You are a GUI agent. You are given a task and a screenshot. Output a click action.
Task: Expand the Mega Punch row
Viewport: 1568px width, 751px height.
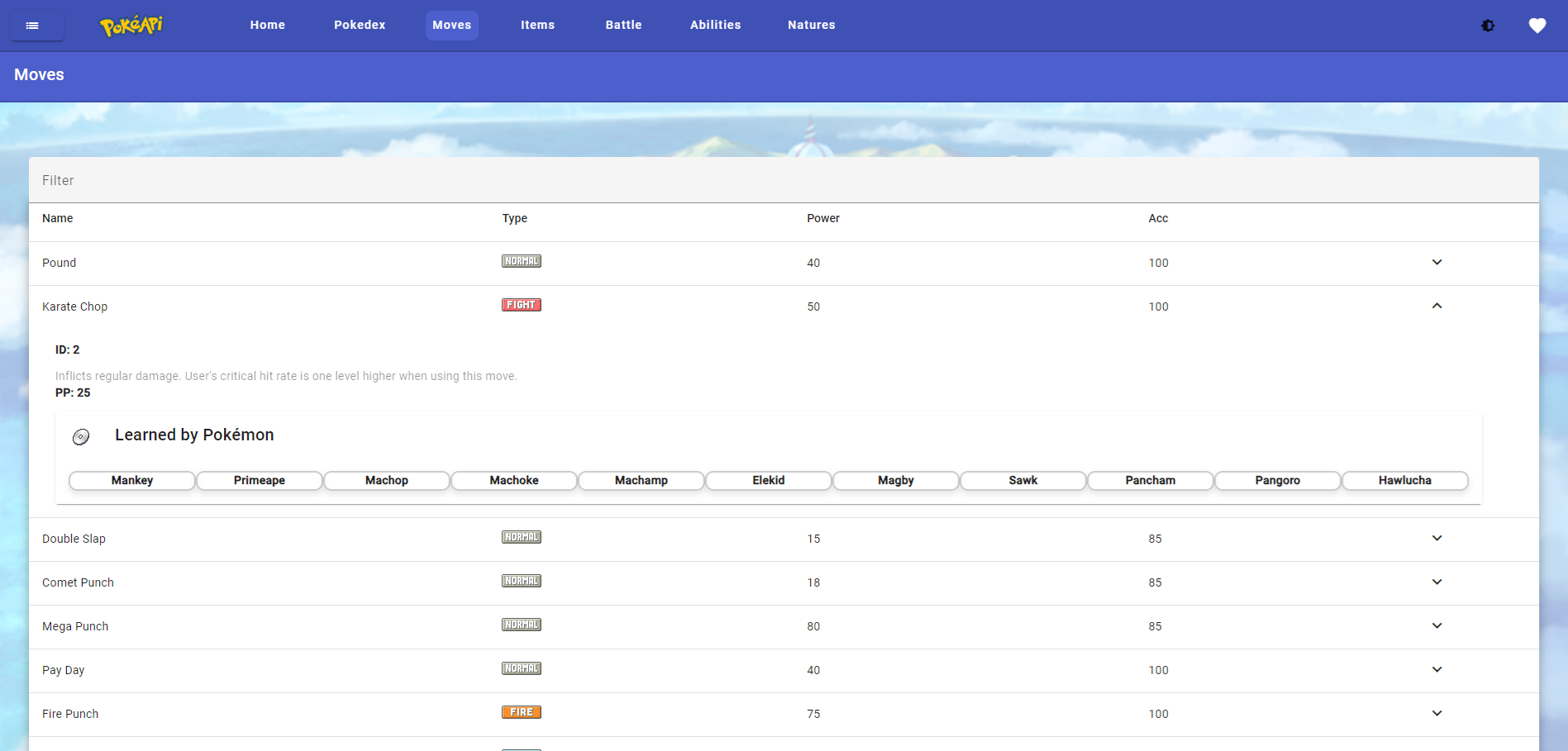tap(1437, 625)
